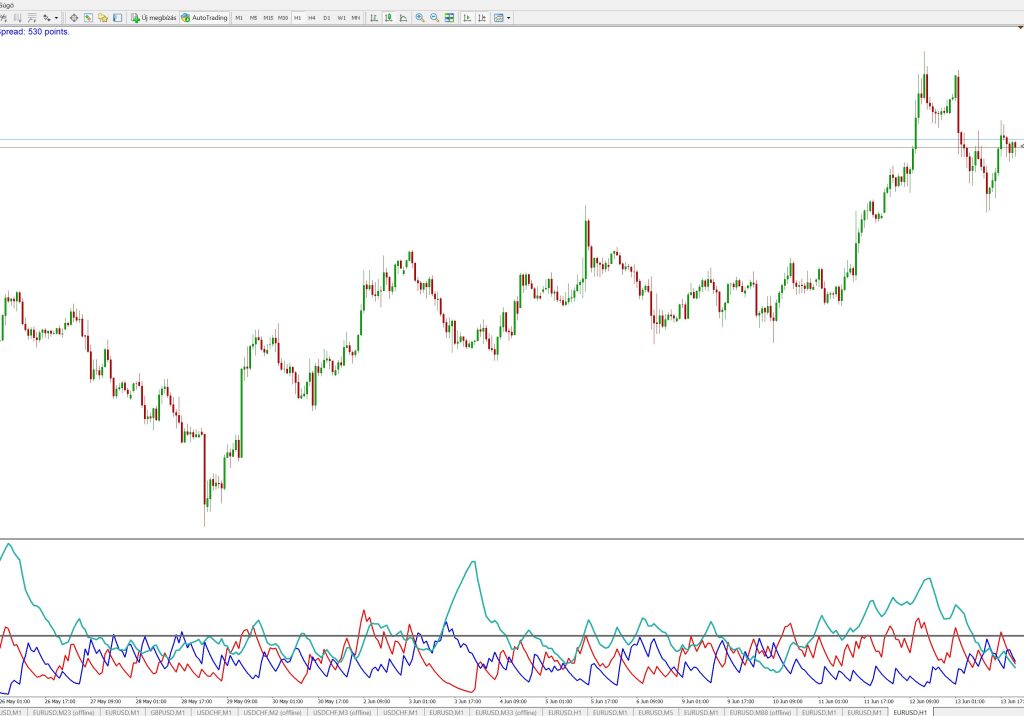This screenshot has height=716, width=1024.
Task: Open the GBPUSD,M1 chart tab
Action: click(x=168, y=712)
